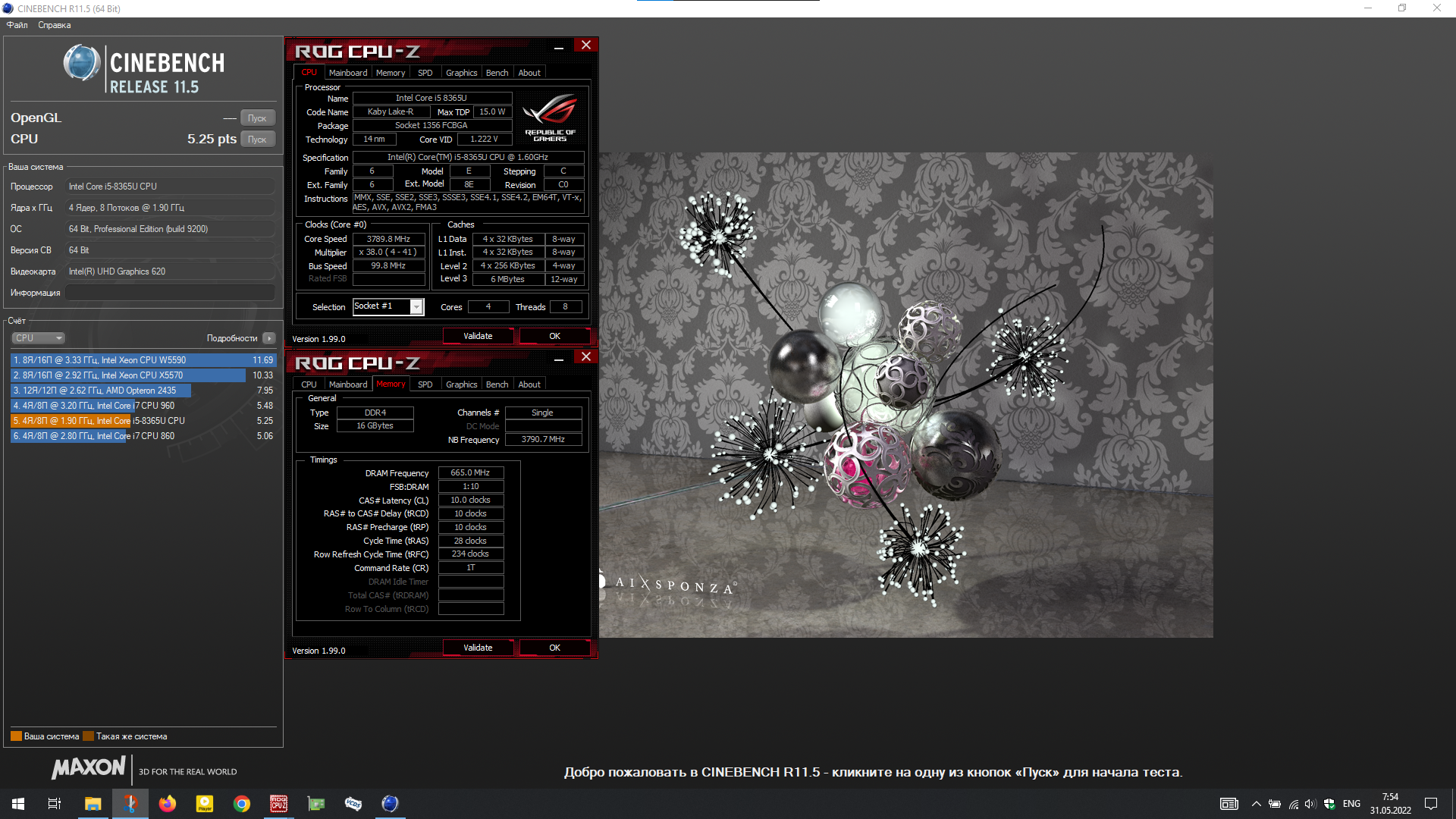
Task: Click the Подробности arrow button
Action: pos(269,338)
